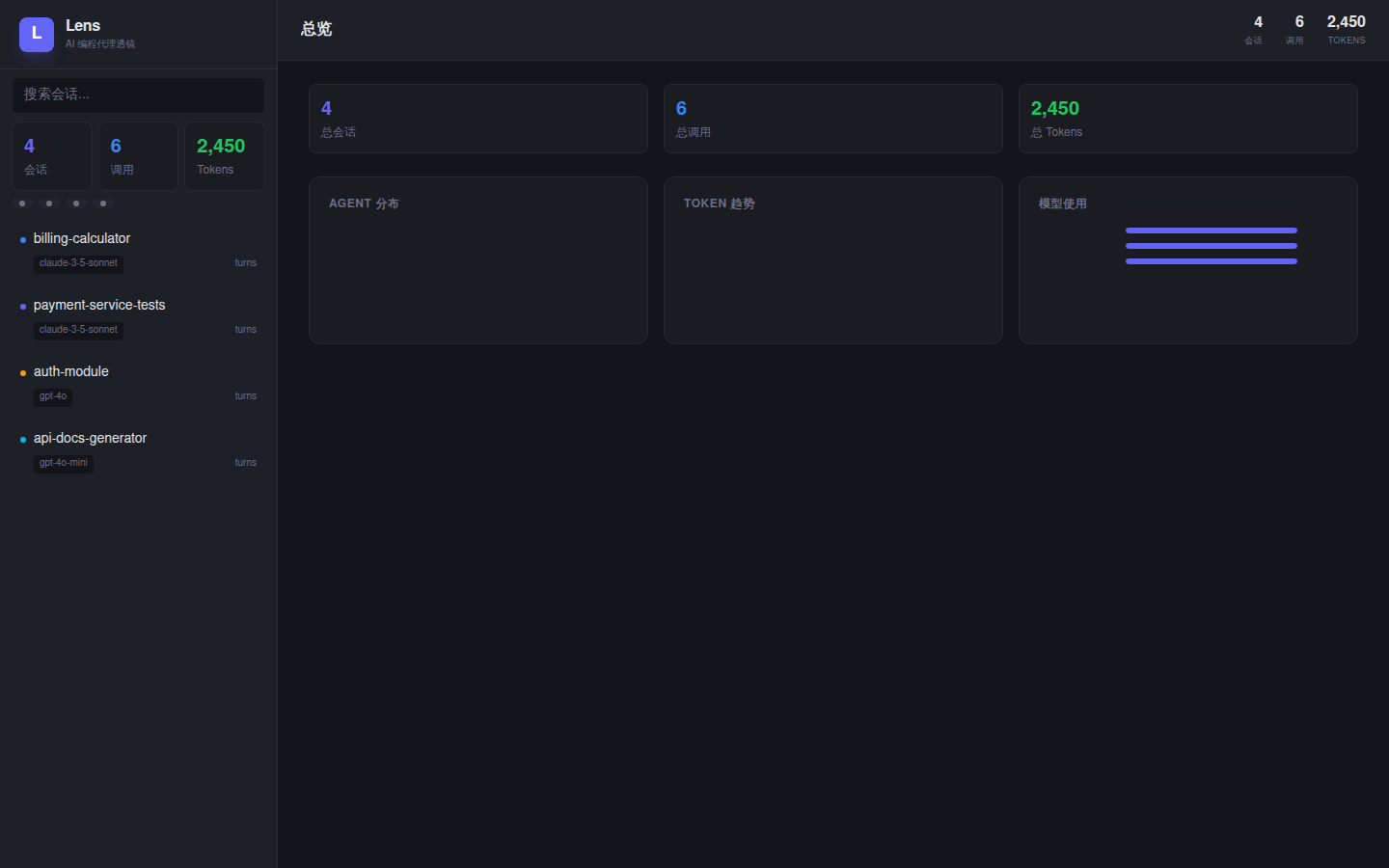Open the payment-service-tests session

(138, 317)
